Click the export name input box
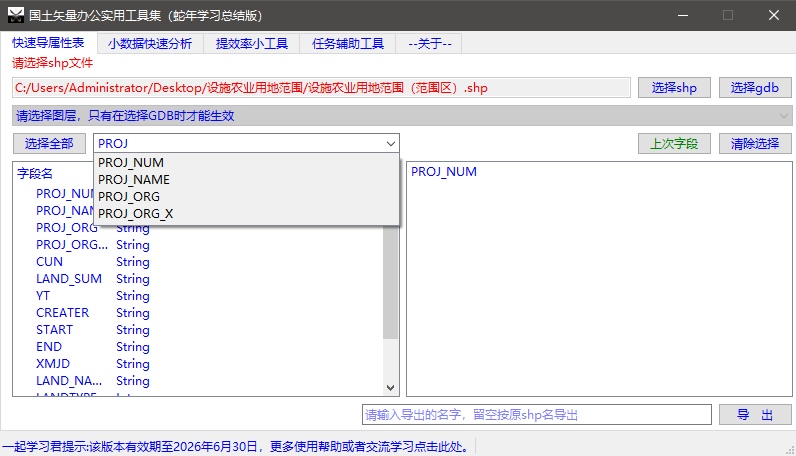Viewport: 796px width, 456px height. pos(536,415)
